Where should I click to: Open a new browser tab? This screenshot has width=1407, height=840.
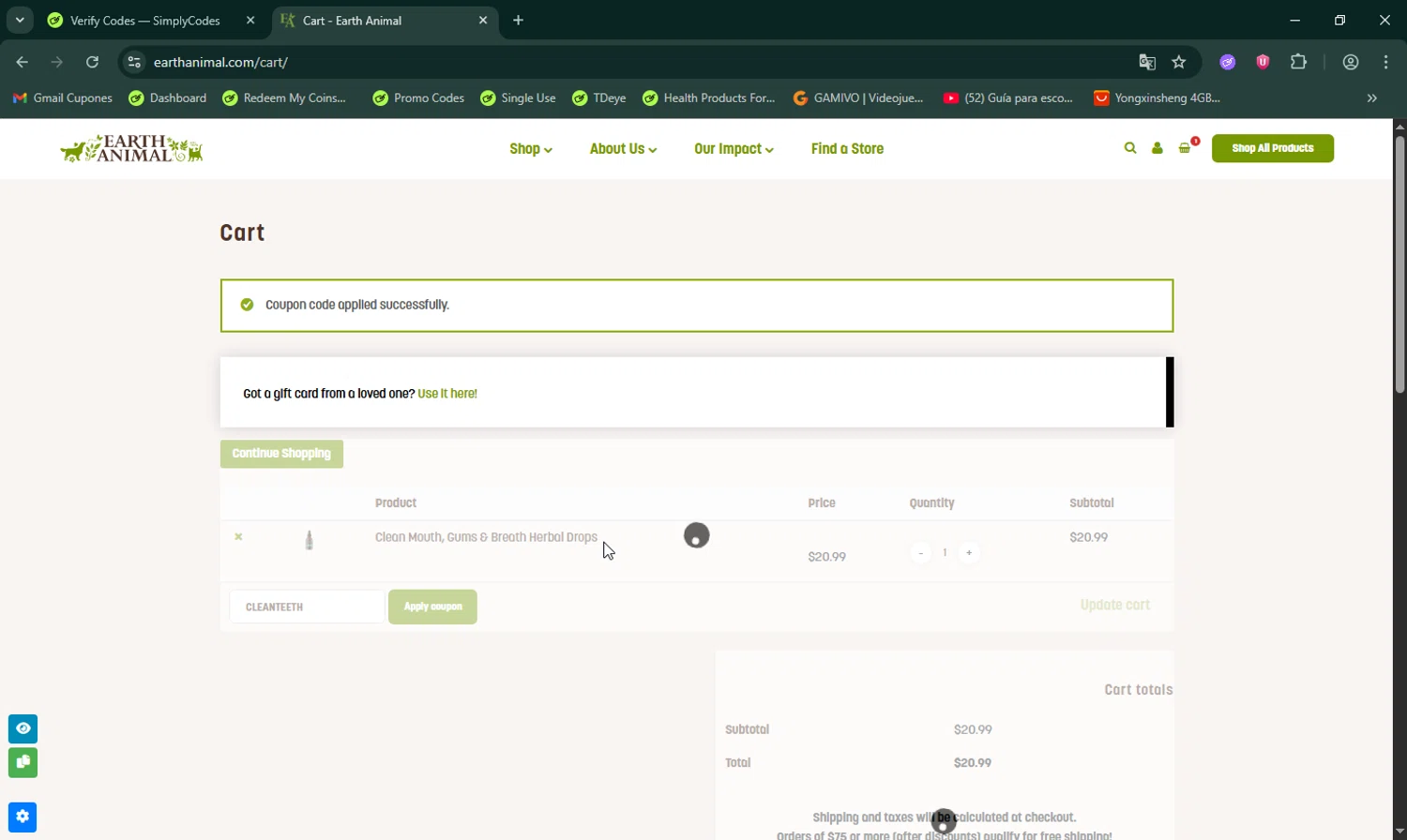518,20
